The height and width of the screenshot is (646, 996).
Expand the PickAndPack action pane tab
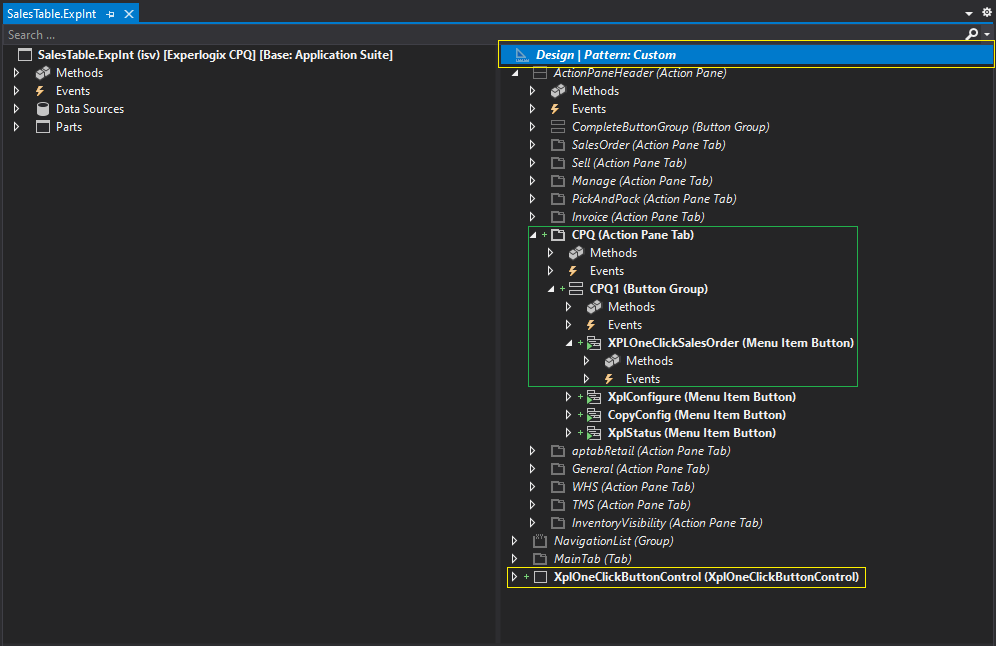tap(532, 199)
